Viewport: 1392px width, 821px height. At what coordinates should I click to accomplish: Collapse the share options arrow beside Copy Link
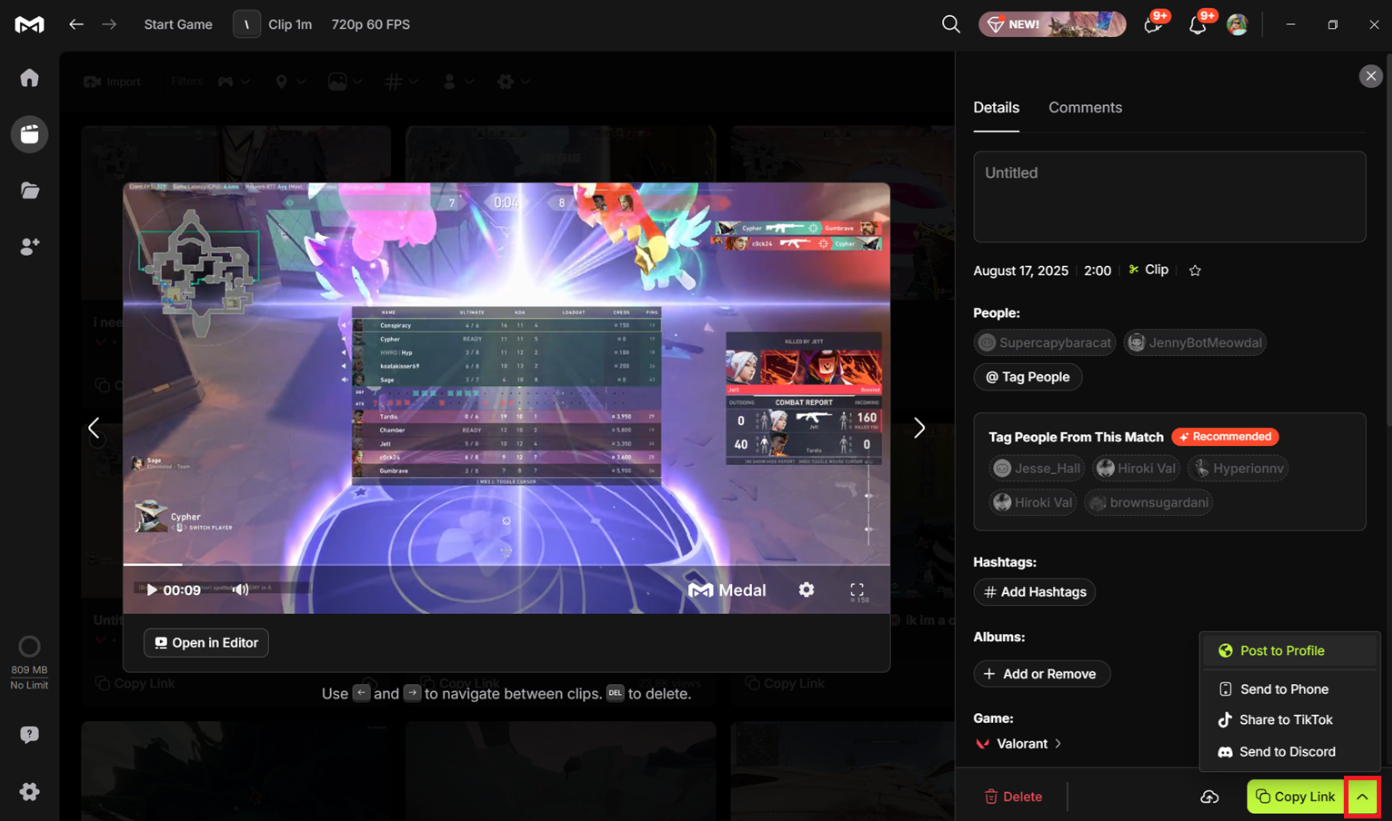click(1362, 797)
